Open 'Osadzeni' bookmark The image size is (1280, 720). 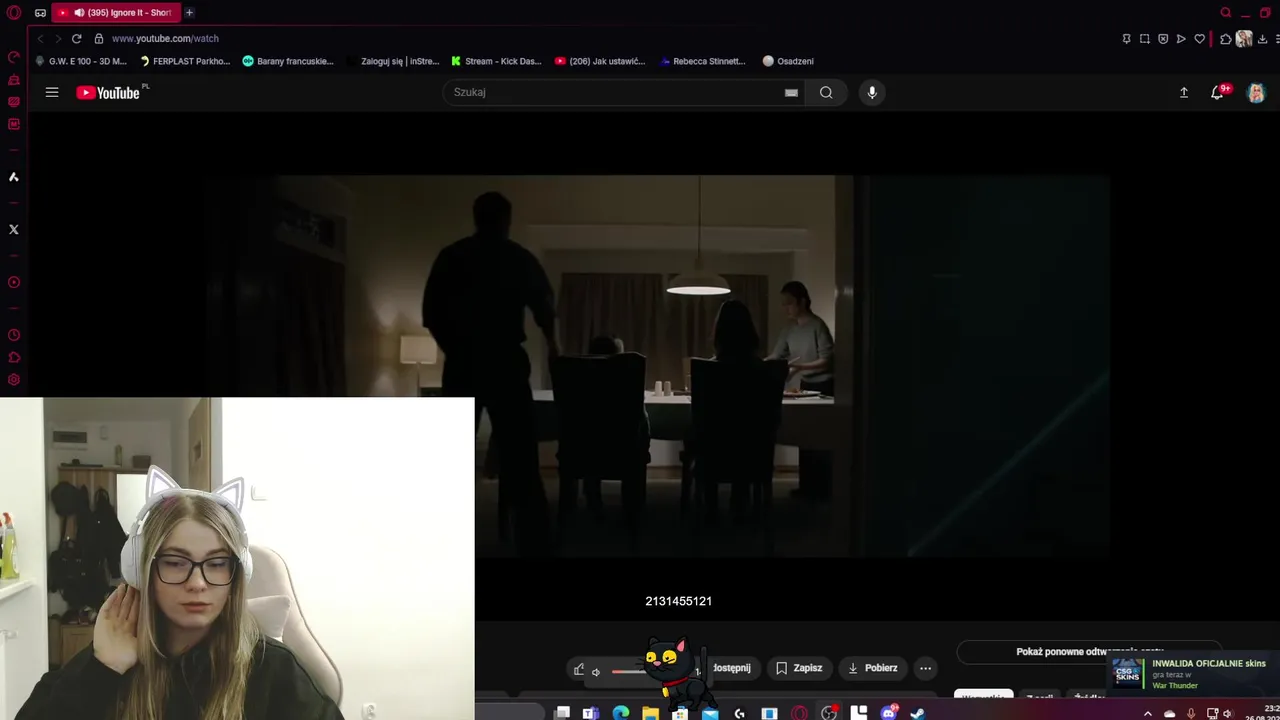[x=788, y=61]
